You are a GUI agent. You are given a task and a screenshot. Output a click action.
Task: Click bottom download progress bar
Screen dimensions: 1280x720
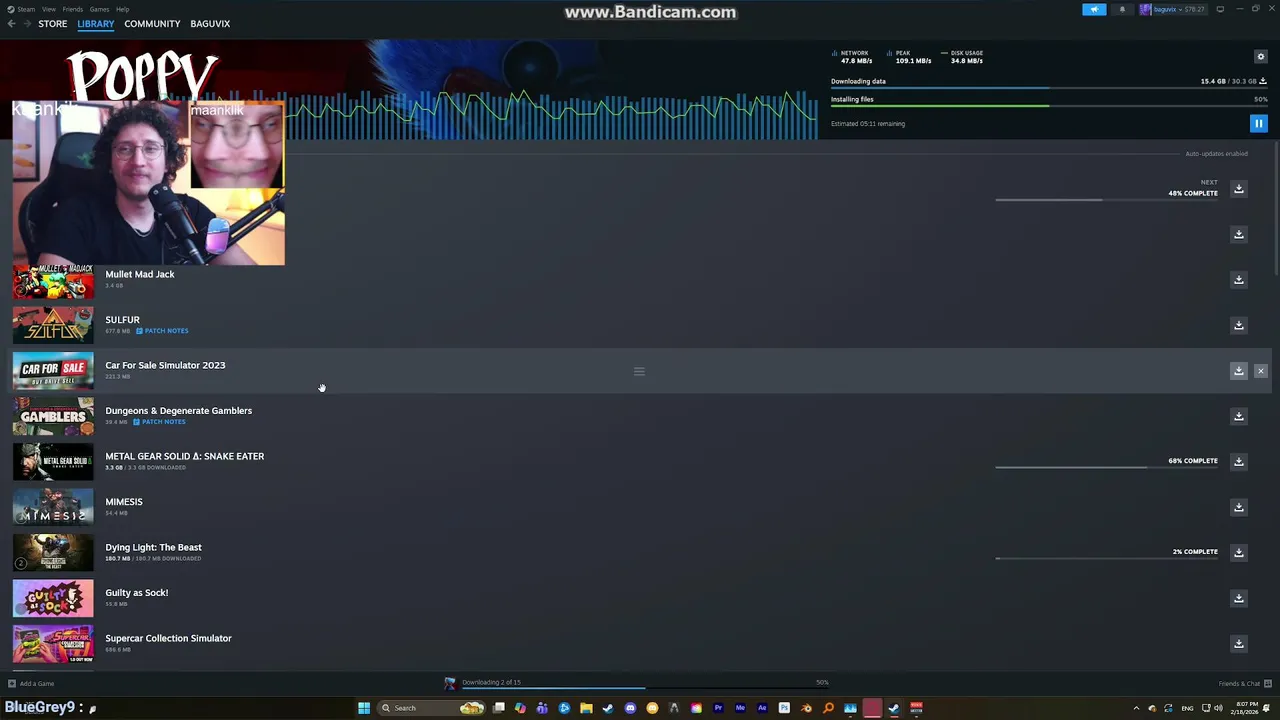point(645,688)
